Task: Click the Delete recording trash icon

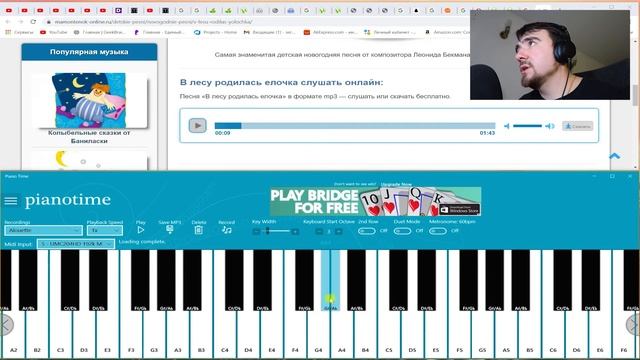Action: pyautogui.click(x=198, y=230)
